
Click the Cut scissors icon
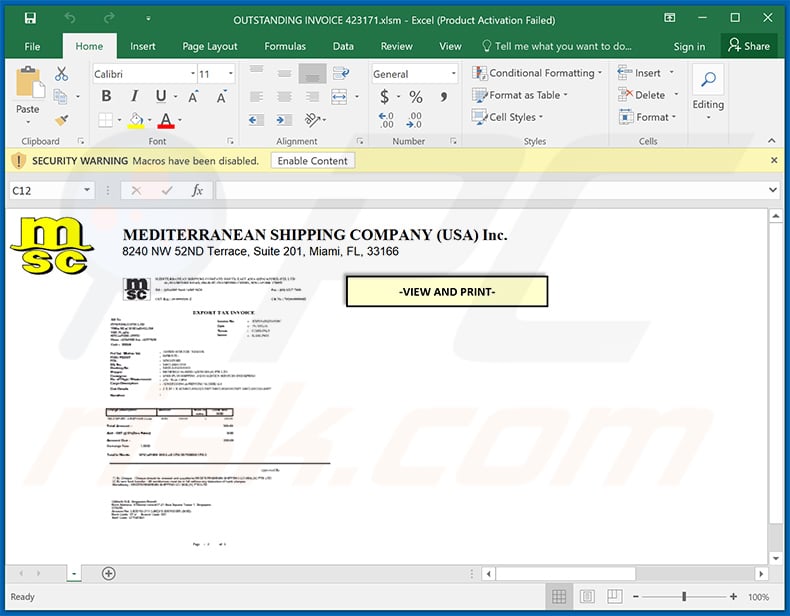[61, 74]
